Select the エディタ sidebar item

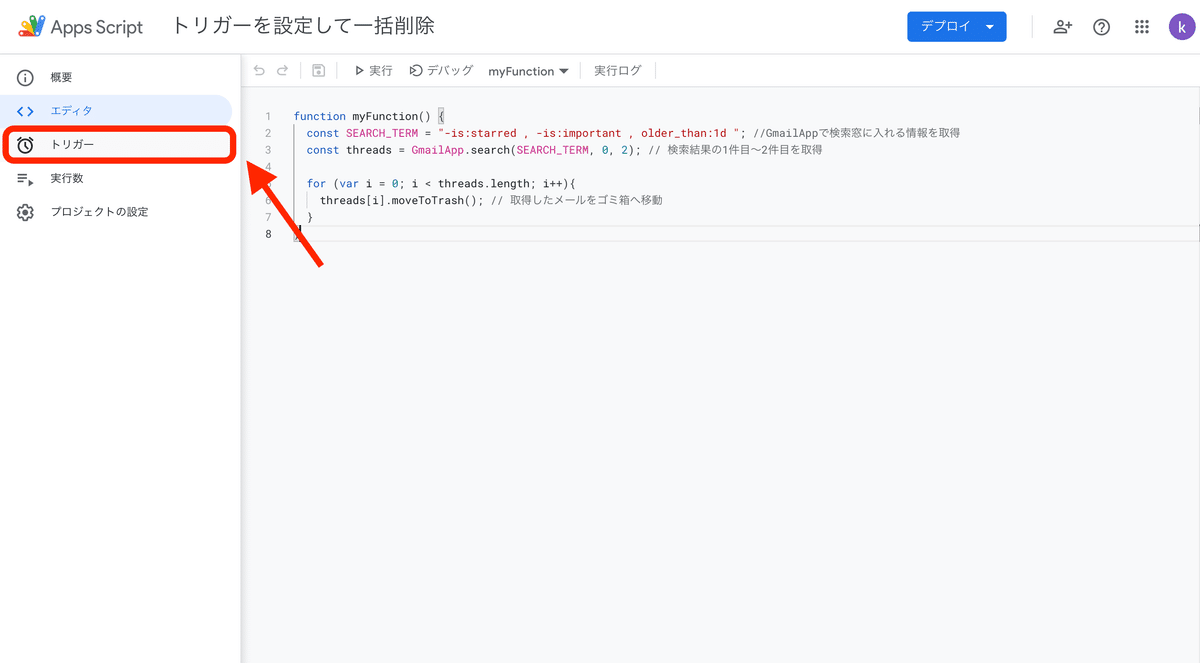tap(116, 111)
